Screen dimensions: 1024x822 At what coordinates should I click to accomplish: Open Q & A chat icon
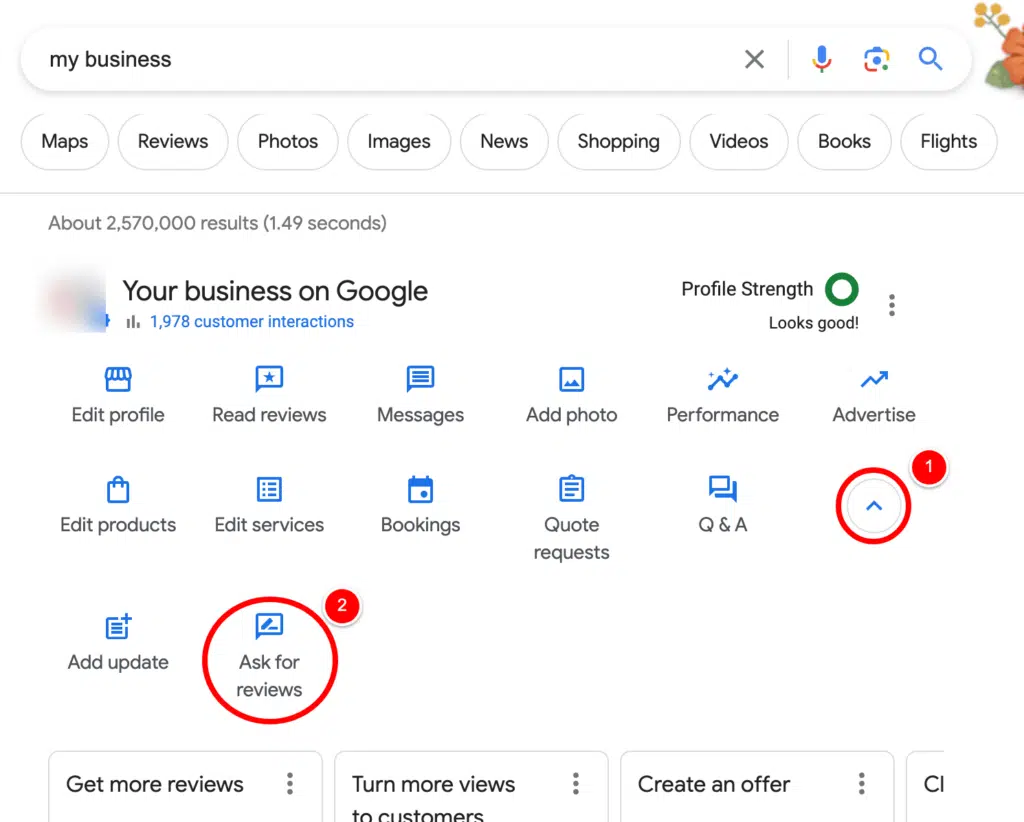coord(723,488)
